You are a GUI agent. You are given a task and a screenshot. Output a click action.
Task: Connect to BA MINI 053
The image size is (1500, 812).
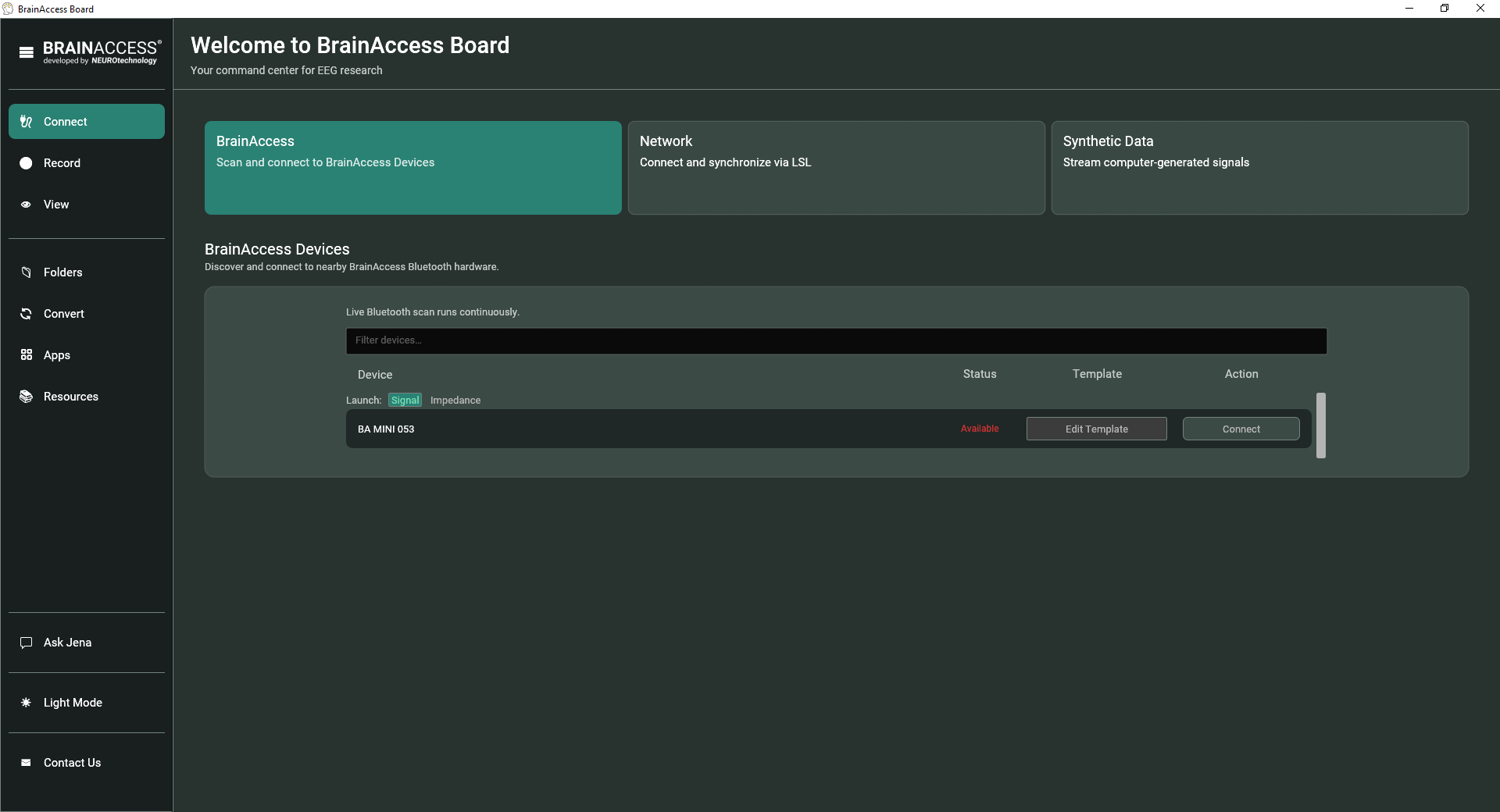pos(1241,429)
